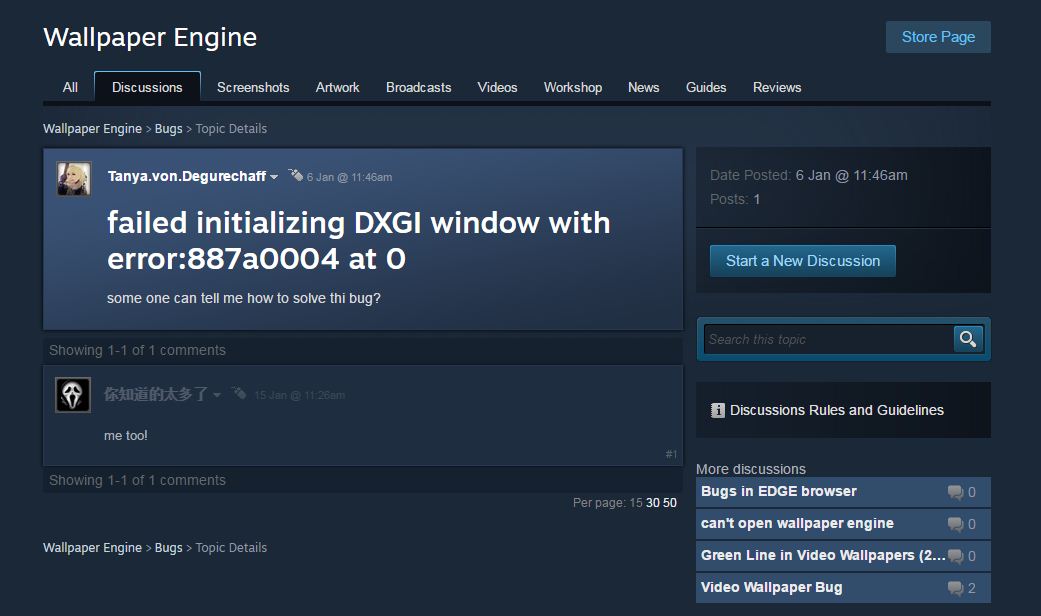Set comments per page to 50
This screenshot has width=1041, height=616.
point(670,503)
